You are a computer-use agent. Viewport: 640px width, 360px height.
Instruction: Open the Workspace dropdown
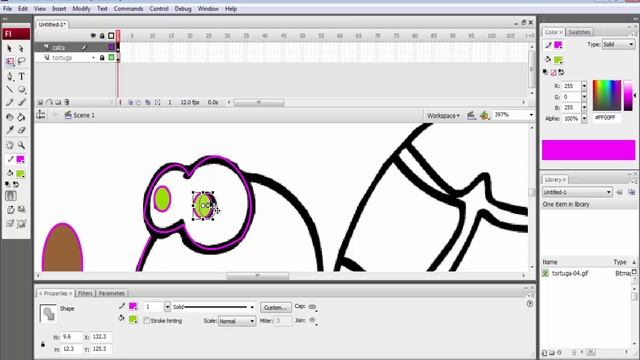443,116
